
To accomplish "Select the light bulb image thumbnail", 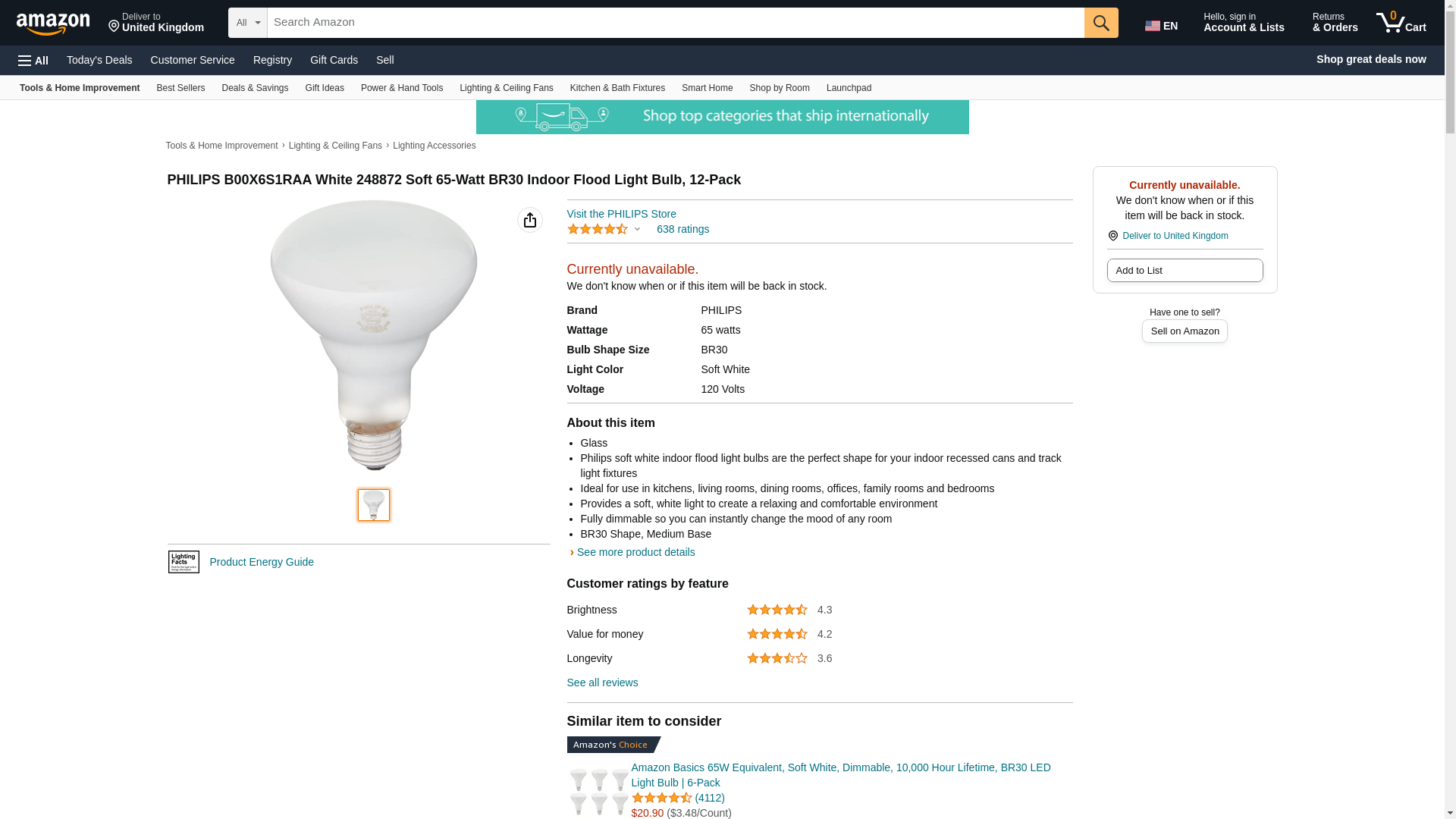I will (373, 505).
